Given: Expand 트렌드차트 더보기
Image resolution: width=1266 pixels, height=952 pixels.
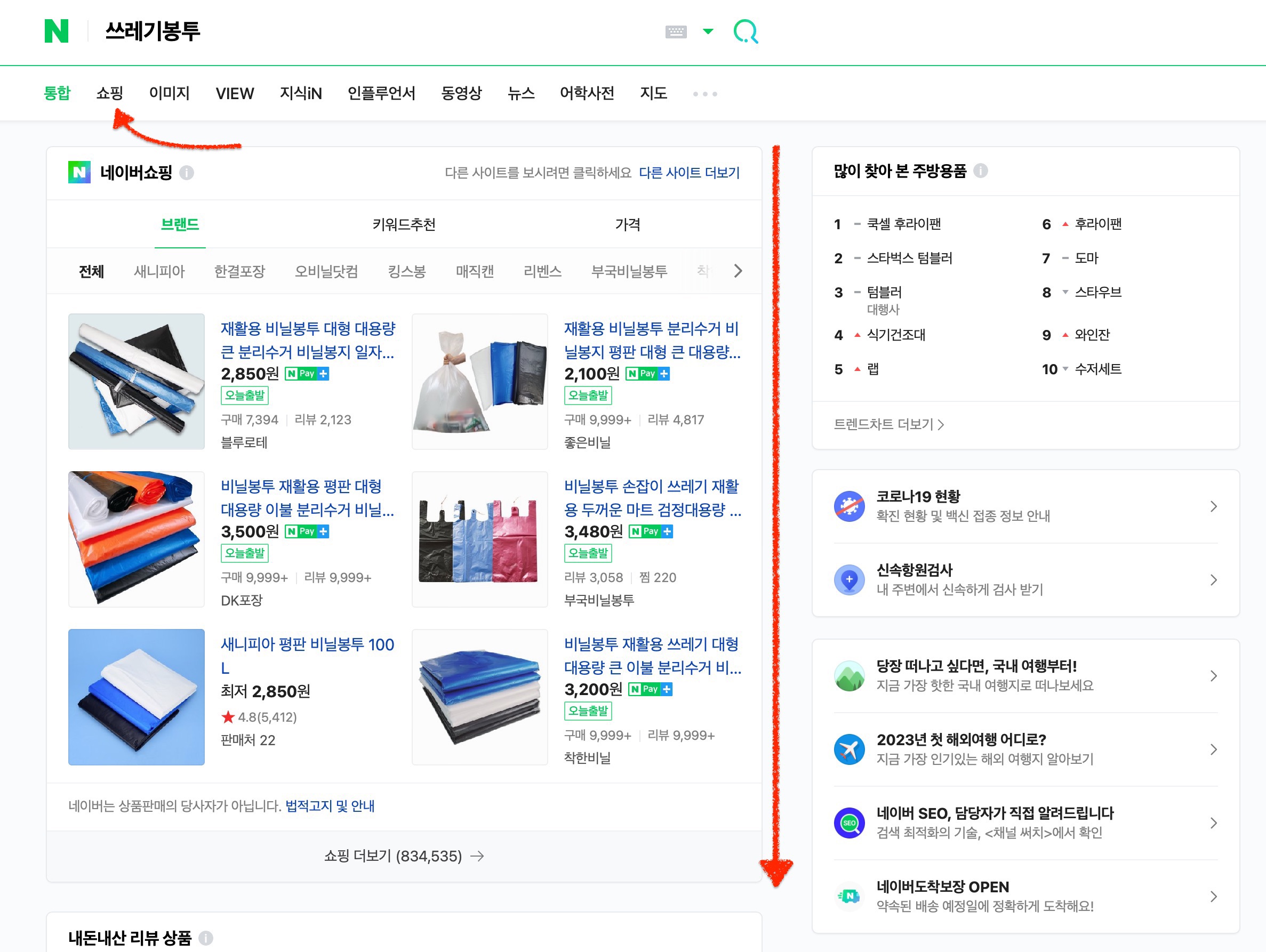Looking at the screenshot, I should pos(889,424).
